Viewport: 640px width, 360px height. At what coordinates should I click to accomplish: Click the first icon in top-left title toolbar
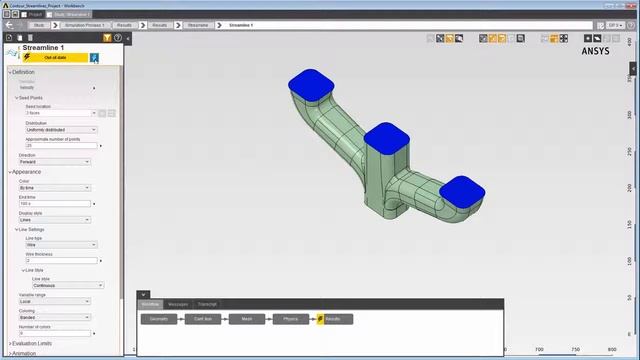pyautogui.click(x=7, y=14)
